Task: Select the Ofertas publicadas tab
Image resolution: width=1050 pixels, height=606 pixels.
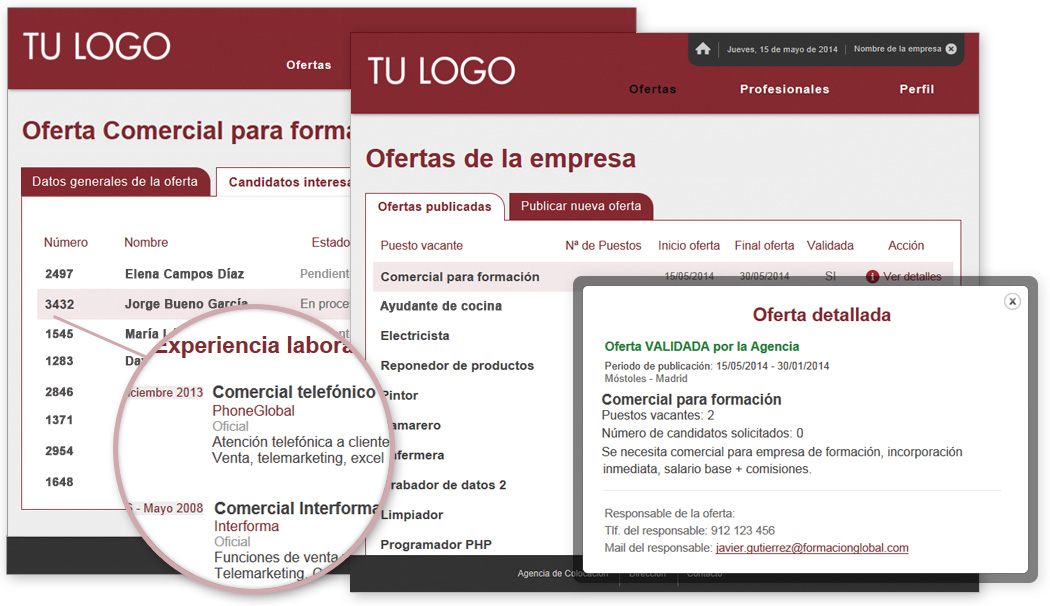Action: coord(434,207)
